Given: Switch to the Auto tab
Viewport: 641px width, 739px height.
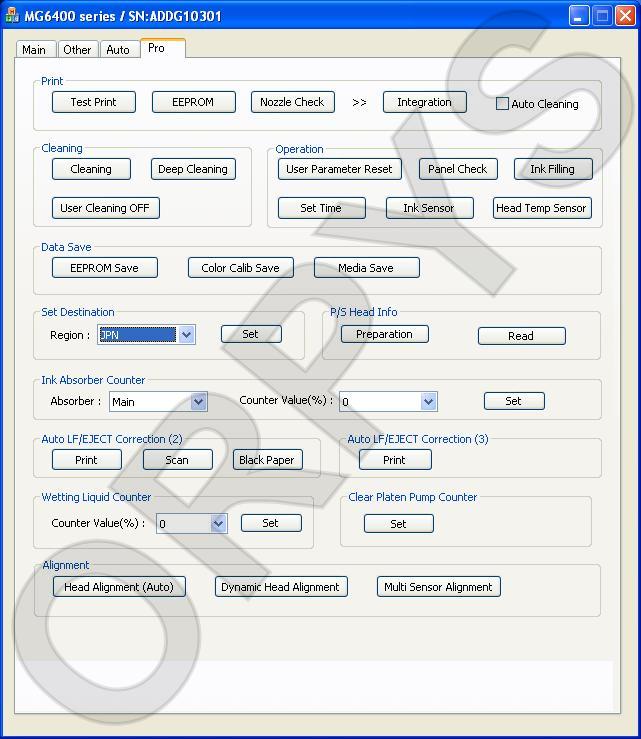Looking at the screenshot, I should tap(119, 49).
